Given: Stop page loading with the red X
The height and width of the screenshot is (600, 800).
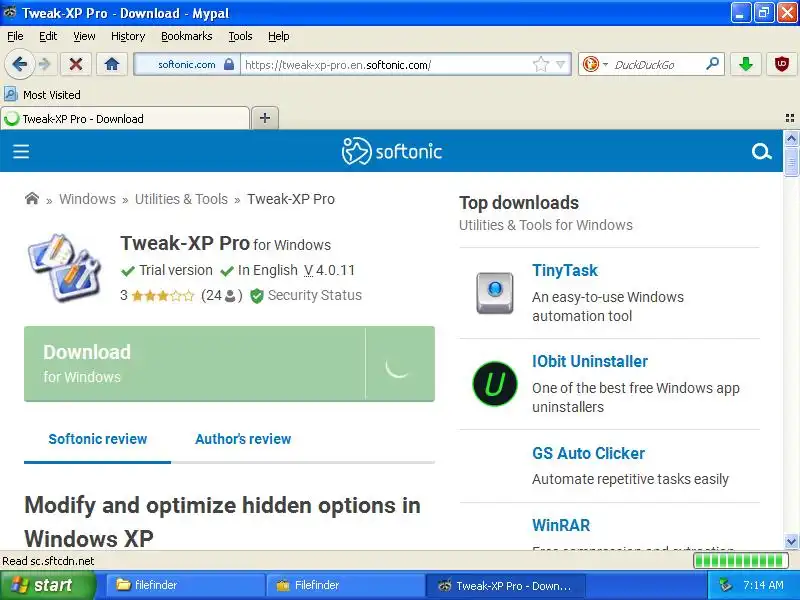Looking at the screenshot, I should click(76, 64).
